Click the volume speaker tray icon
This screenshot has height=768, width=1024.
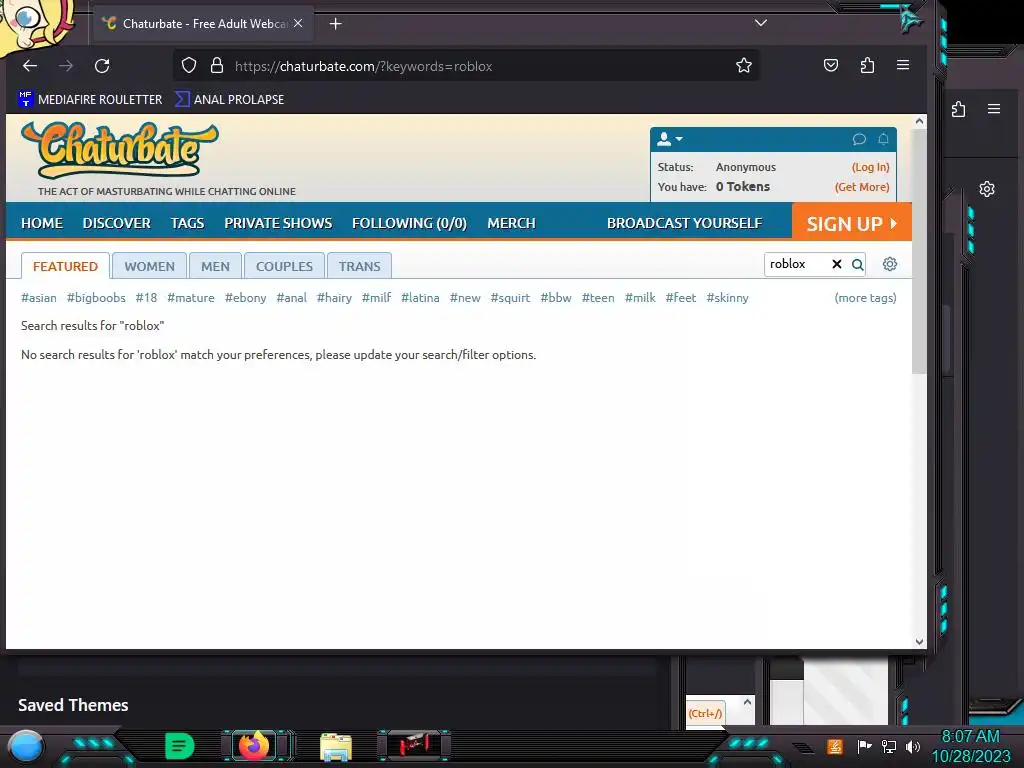(x=913, y=746)
